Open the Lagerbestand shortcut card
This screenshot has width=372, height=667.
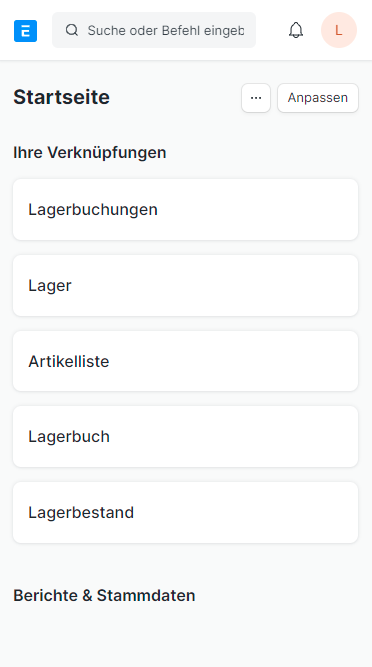tap(185, 513)
